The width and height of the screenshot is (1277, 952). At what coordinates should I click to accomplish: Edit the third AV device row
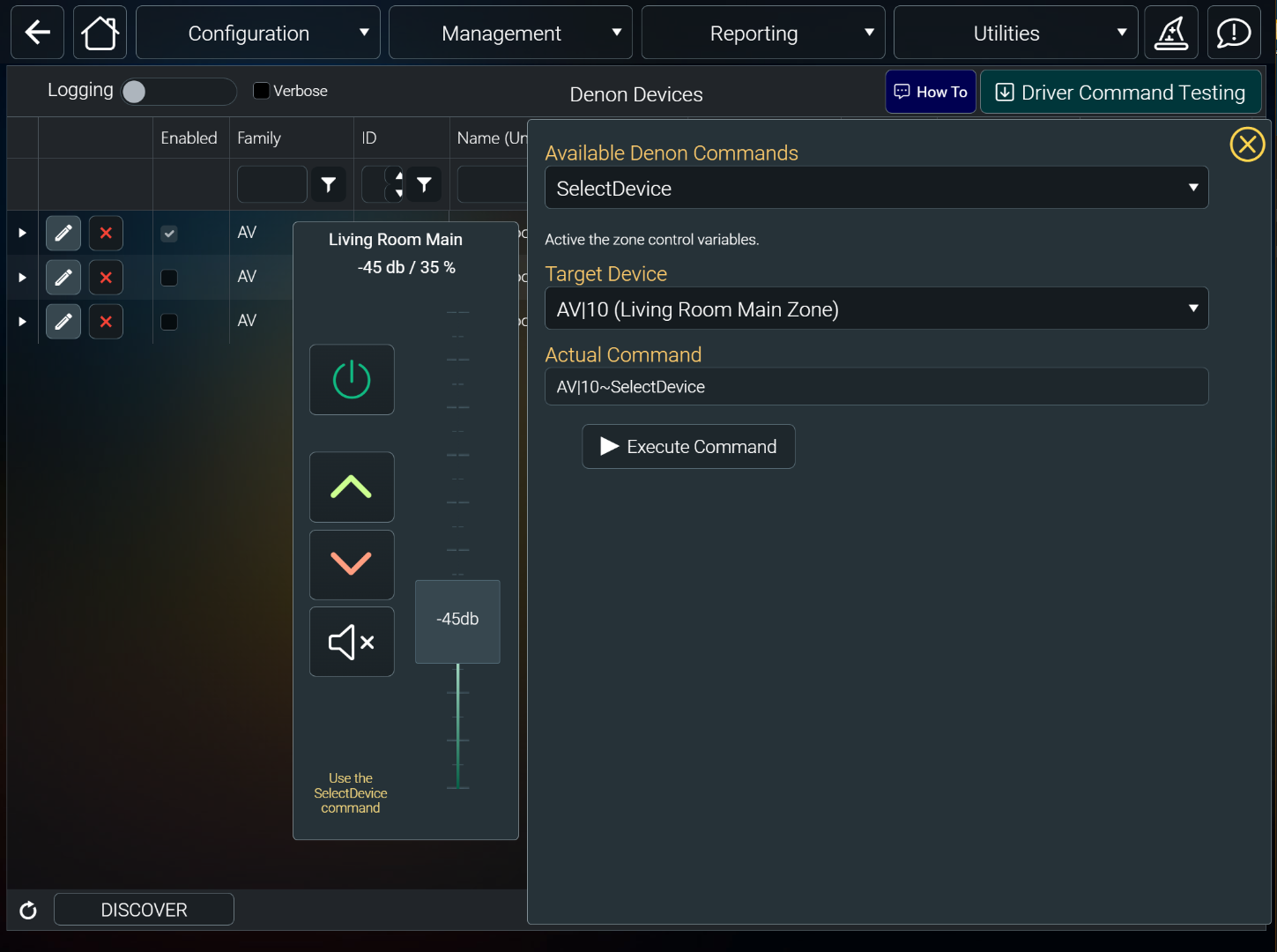[x=63, y=321]
